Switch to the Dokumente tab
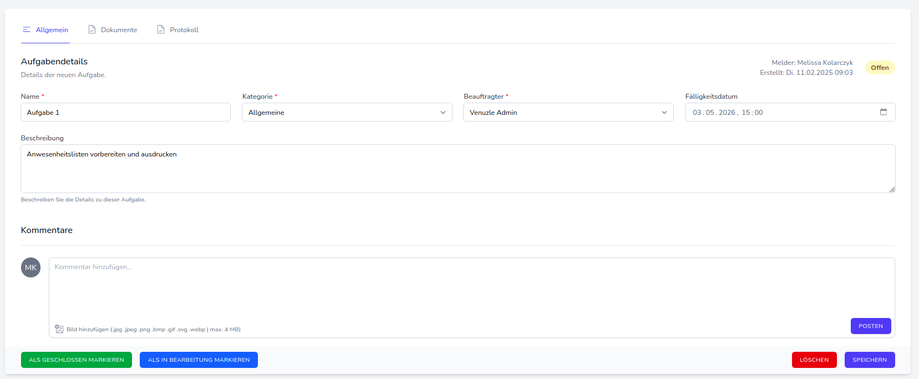Screen dimensions: 919x379 click(x=113, y=30)
